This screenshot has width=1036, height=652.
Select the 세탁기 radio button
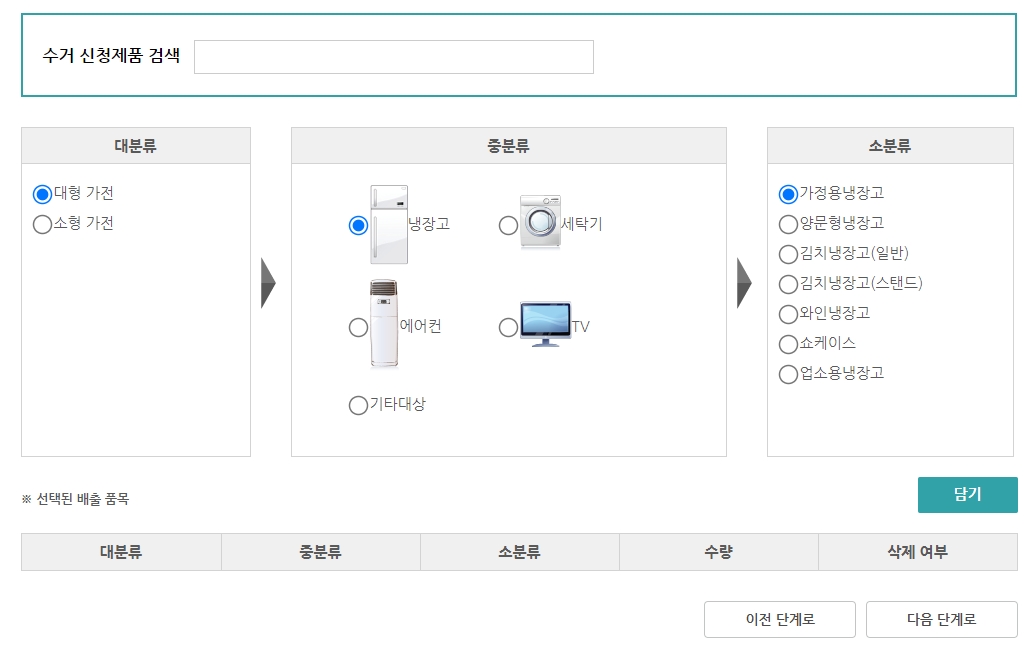tap(508, 225)
